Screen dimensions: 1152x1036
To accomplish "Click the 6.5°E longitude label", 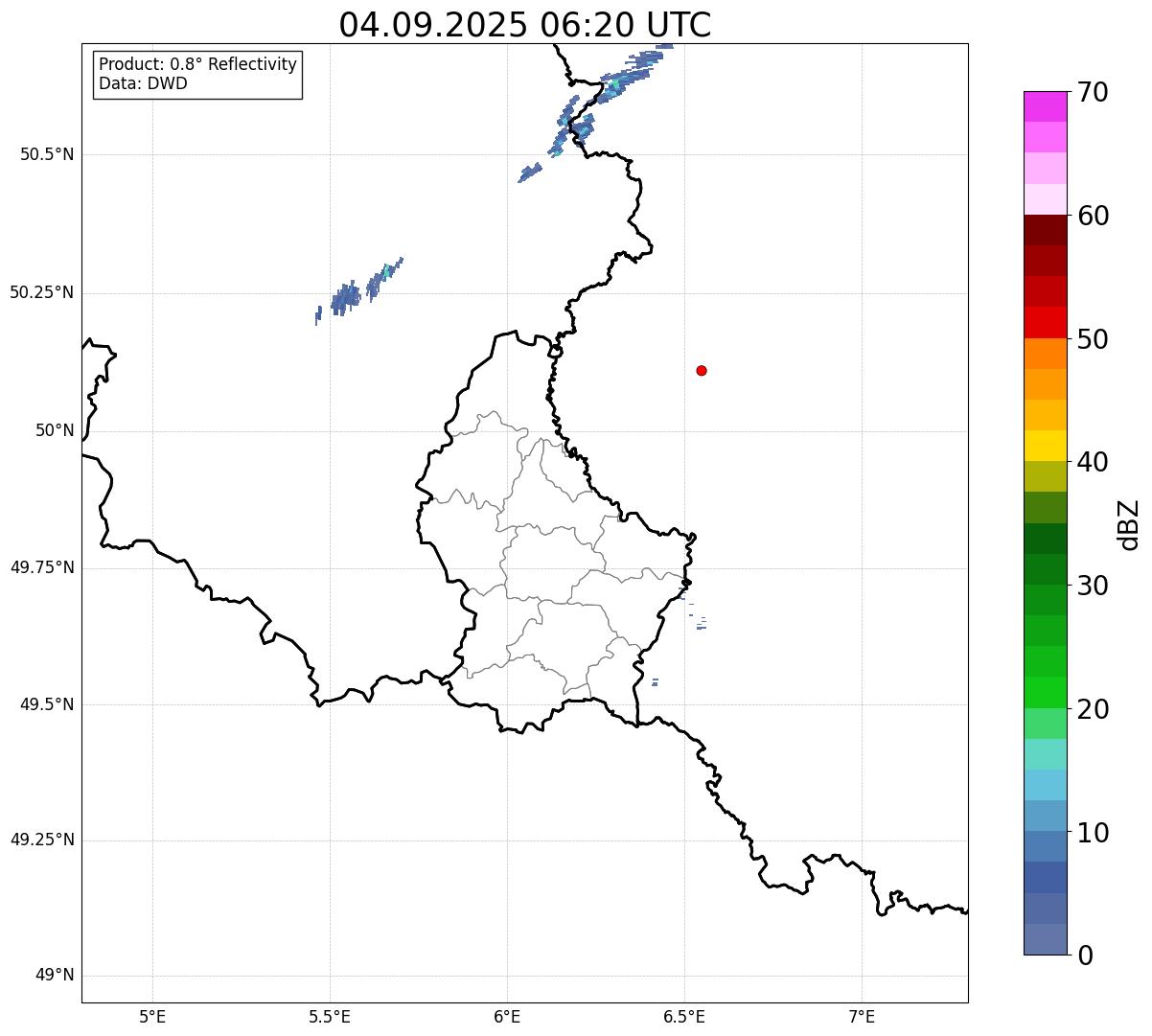I will pos(684,1017).
